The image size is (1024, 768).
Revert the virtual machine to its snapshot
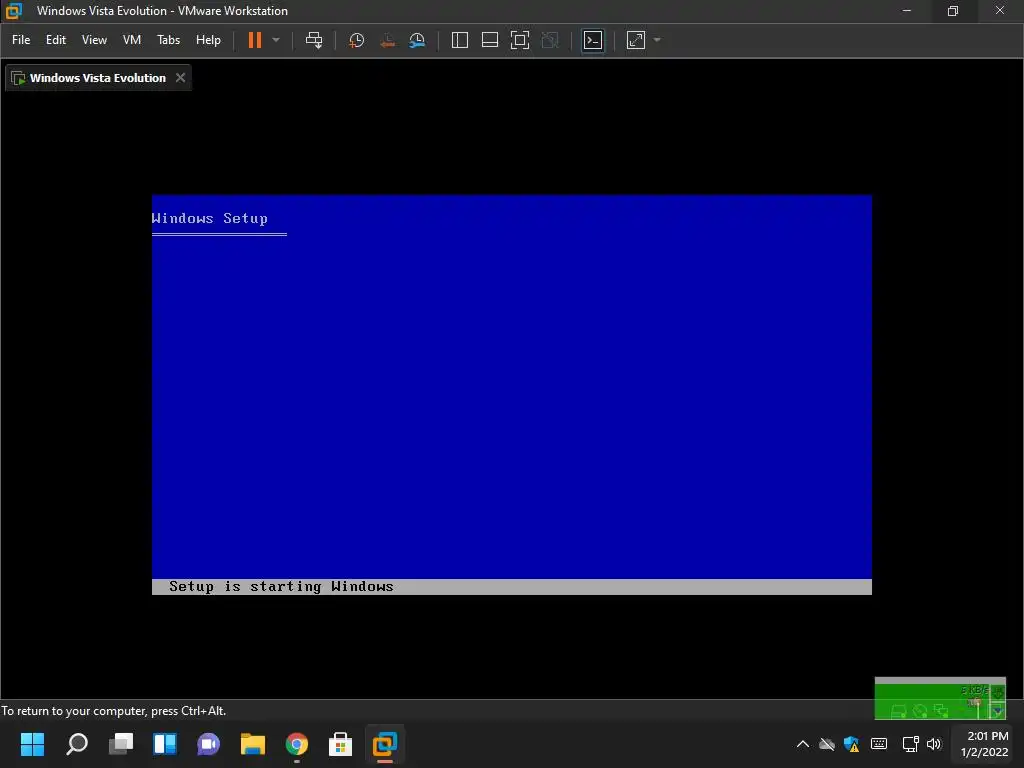coord(387,40)
